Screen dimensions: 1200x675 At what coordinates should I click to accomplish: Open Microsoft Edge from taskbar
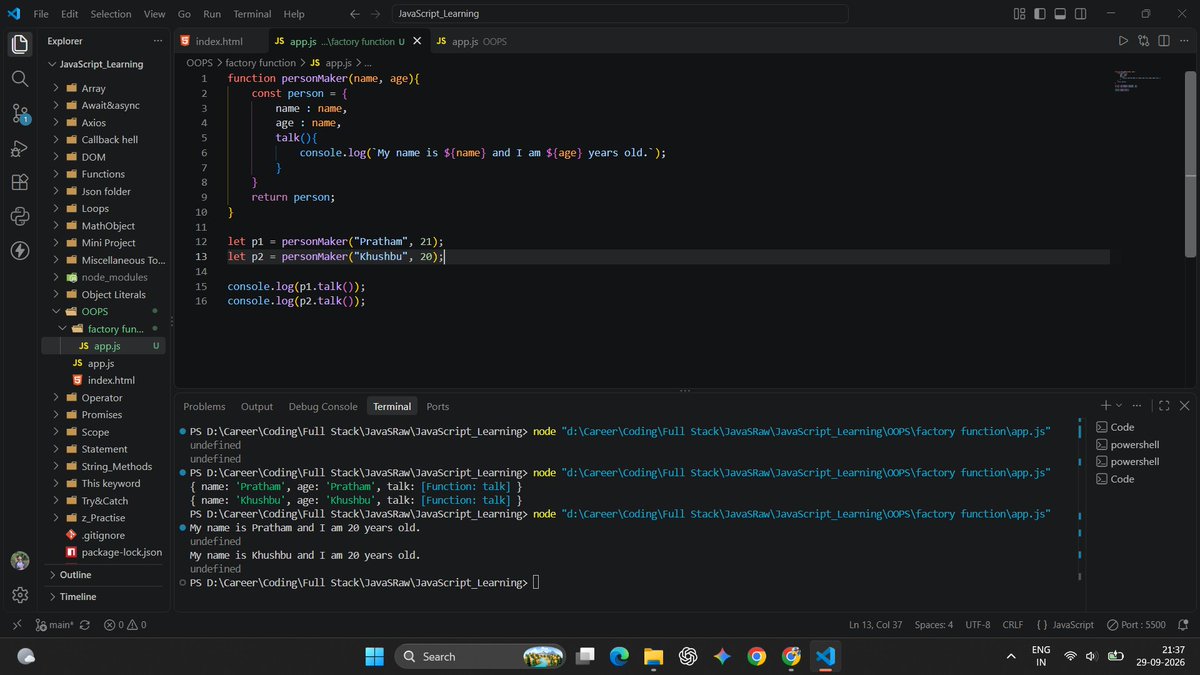(x=619, y=656)
